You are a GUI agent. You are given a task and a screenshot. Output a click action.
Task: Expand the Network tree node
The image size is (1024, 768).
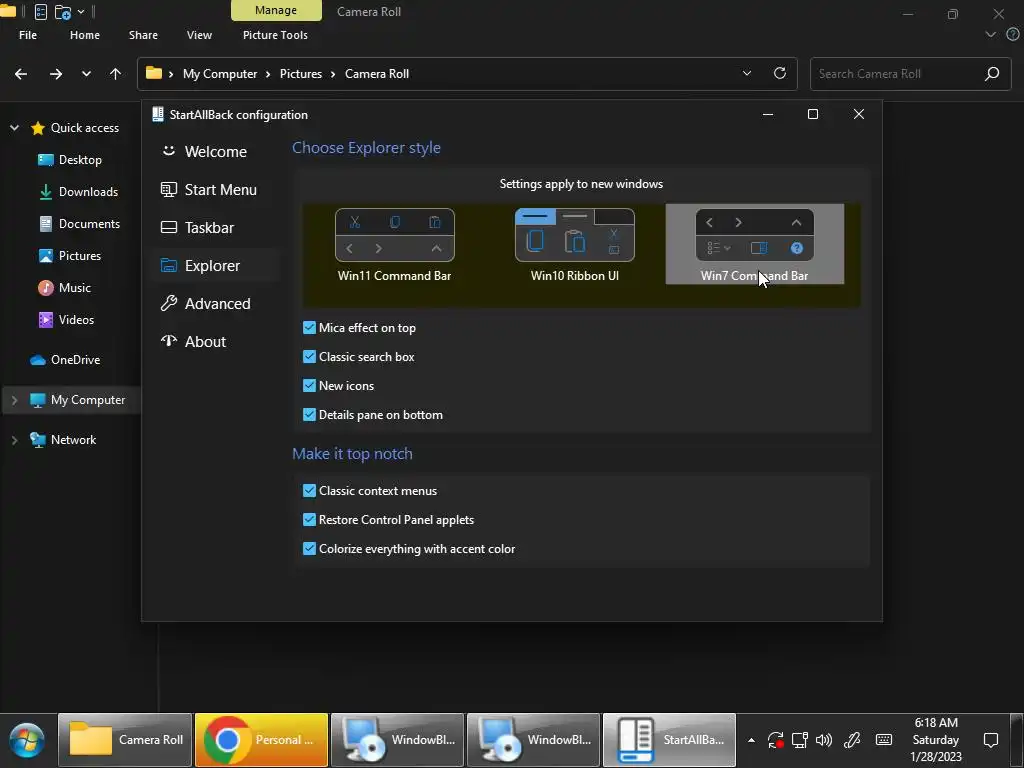click(x=14, y=440)
